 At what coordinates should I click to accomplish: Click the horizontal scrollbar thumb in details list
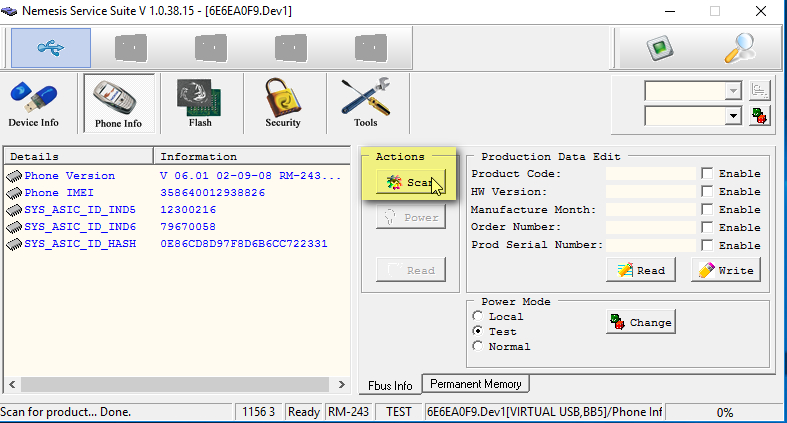pos(175,384)
